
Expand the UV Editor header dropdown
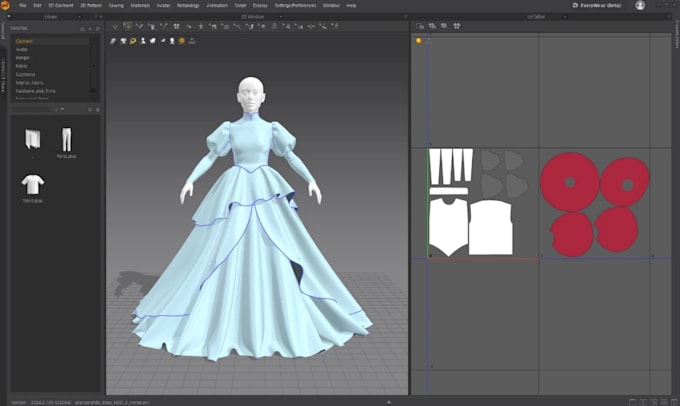pyautogui.click(x=565, y=17)
